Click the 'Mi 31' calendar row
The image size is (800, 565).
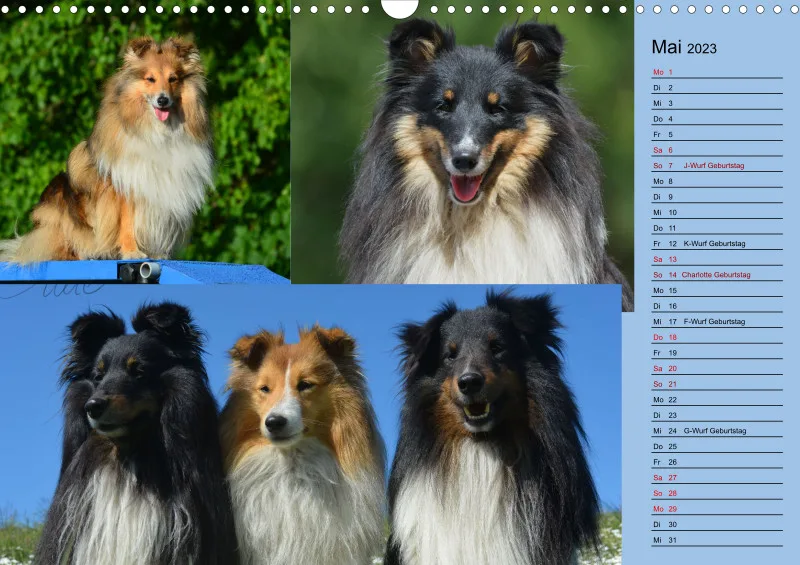click(x=717, y=540)
